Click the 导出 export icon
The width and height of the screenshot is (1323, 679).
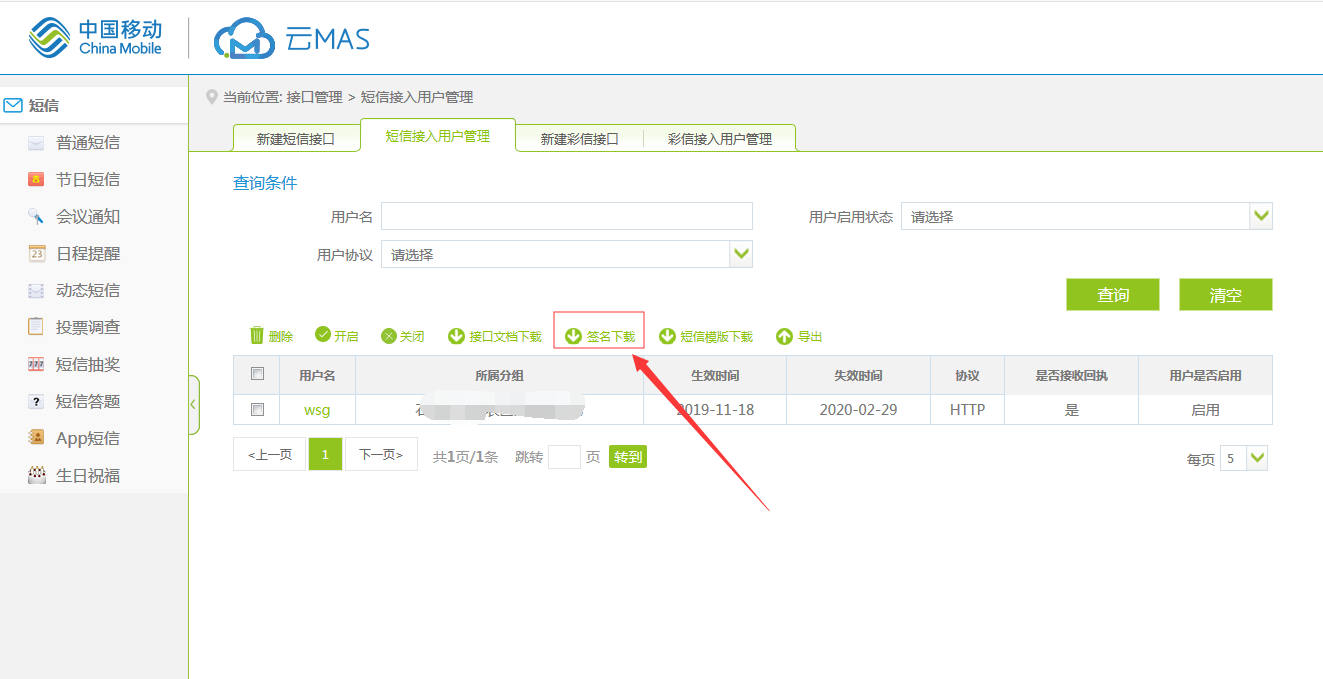(x=784, y=336)
